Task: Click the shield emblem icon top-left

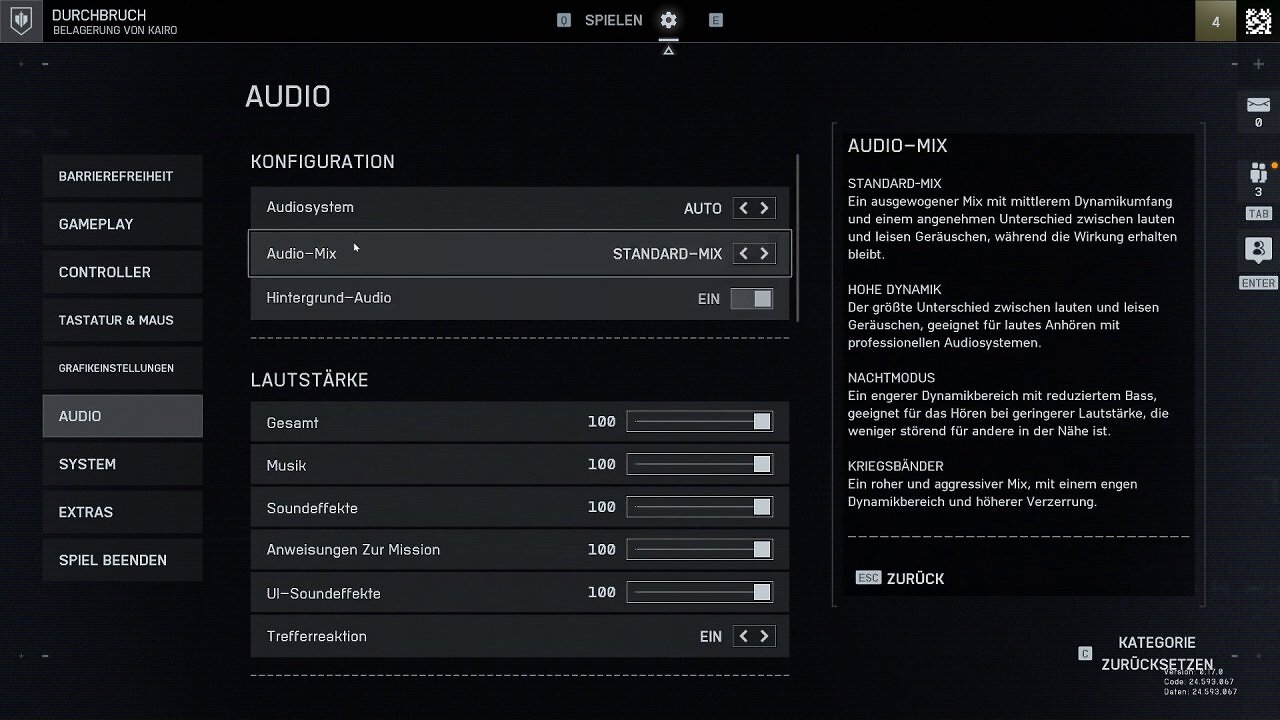Action: coord(21,21)
